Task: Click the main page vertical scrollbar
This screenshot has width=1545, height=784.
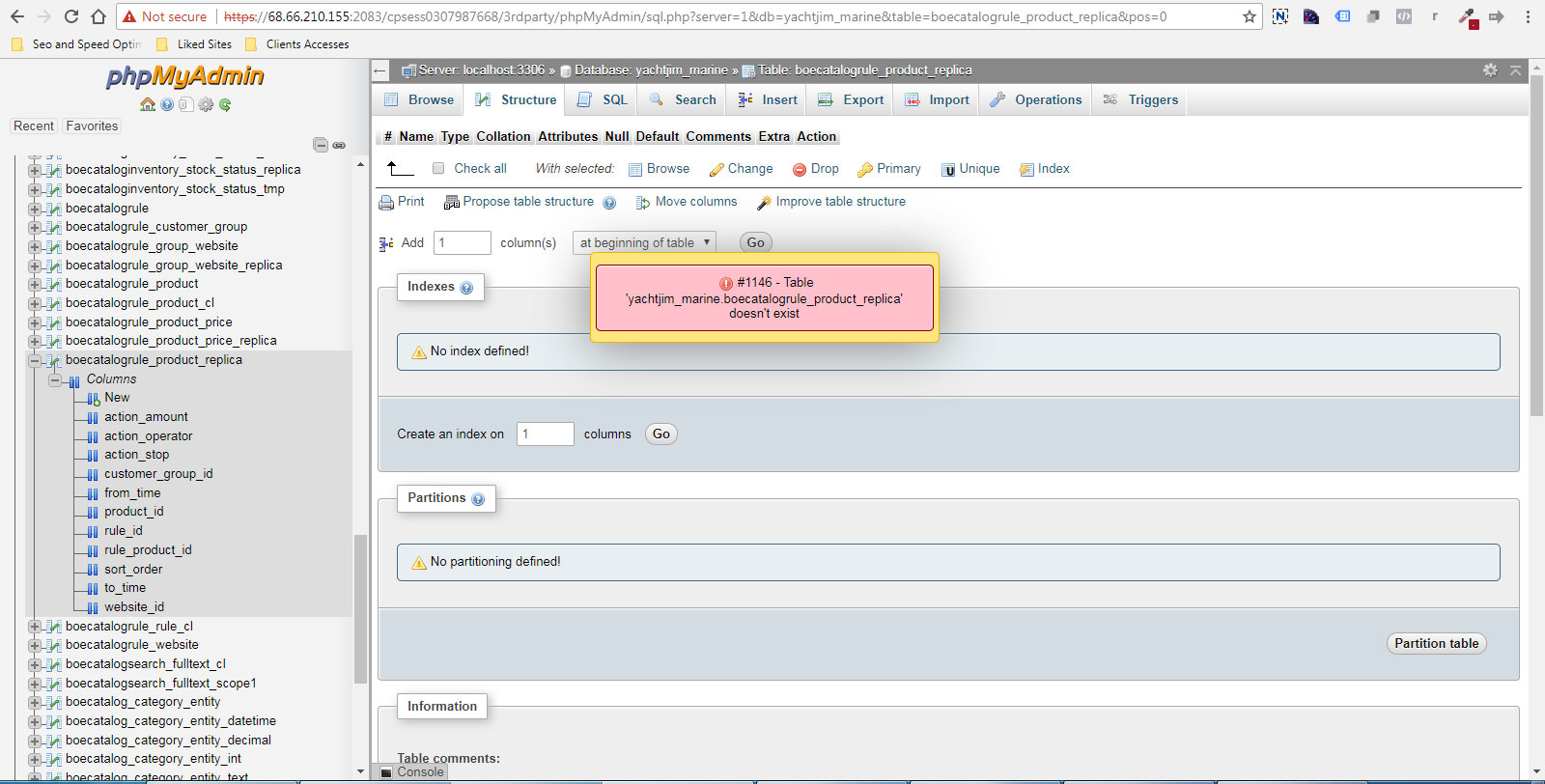Action: tap(1536, 246)
